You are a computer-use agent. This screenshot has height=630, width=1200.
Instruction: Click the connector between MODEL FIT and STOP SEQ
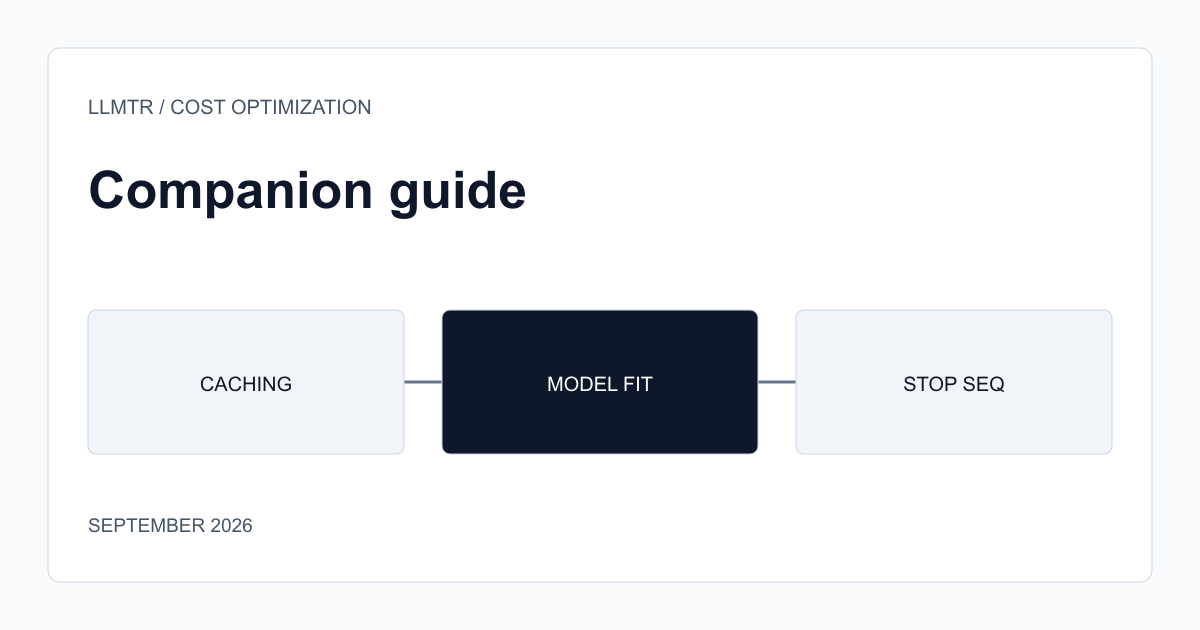click(x=777, y=382)
